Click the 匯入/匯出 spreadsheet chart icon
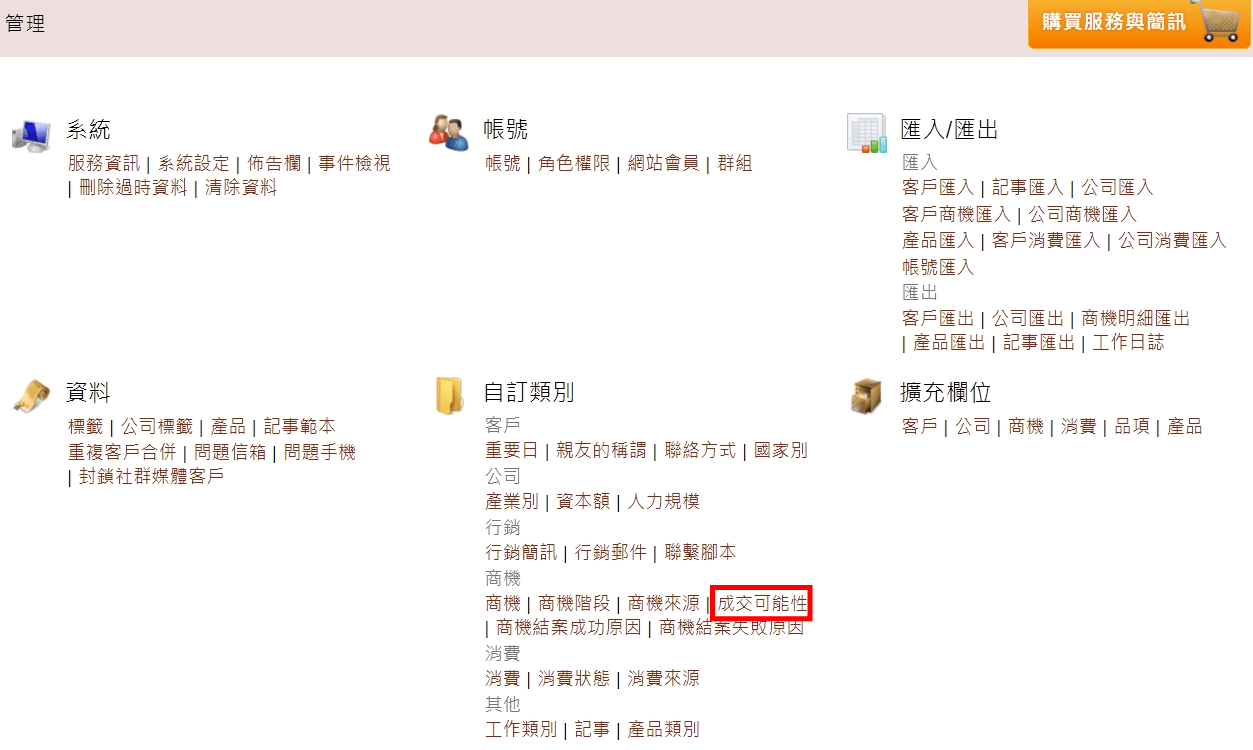This screenshot has width=1253, height=750. (x=866, y=133)
